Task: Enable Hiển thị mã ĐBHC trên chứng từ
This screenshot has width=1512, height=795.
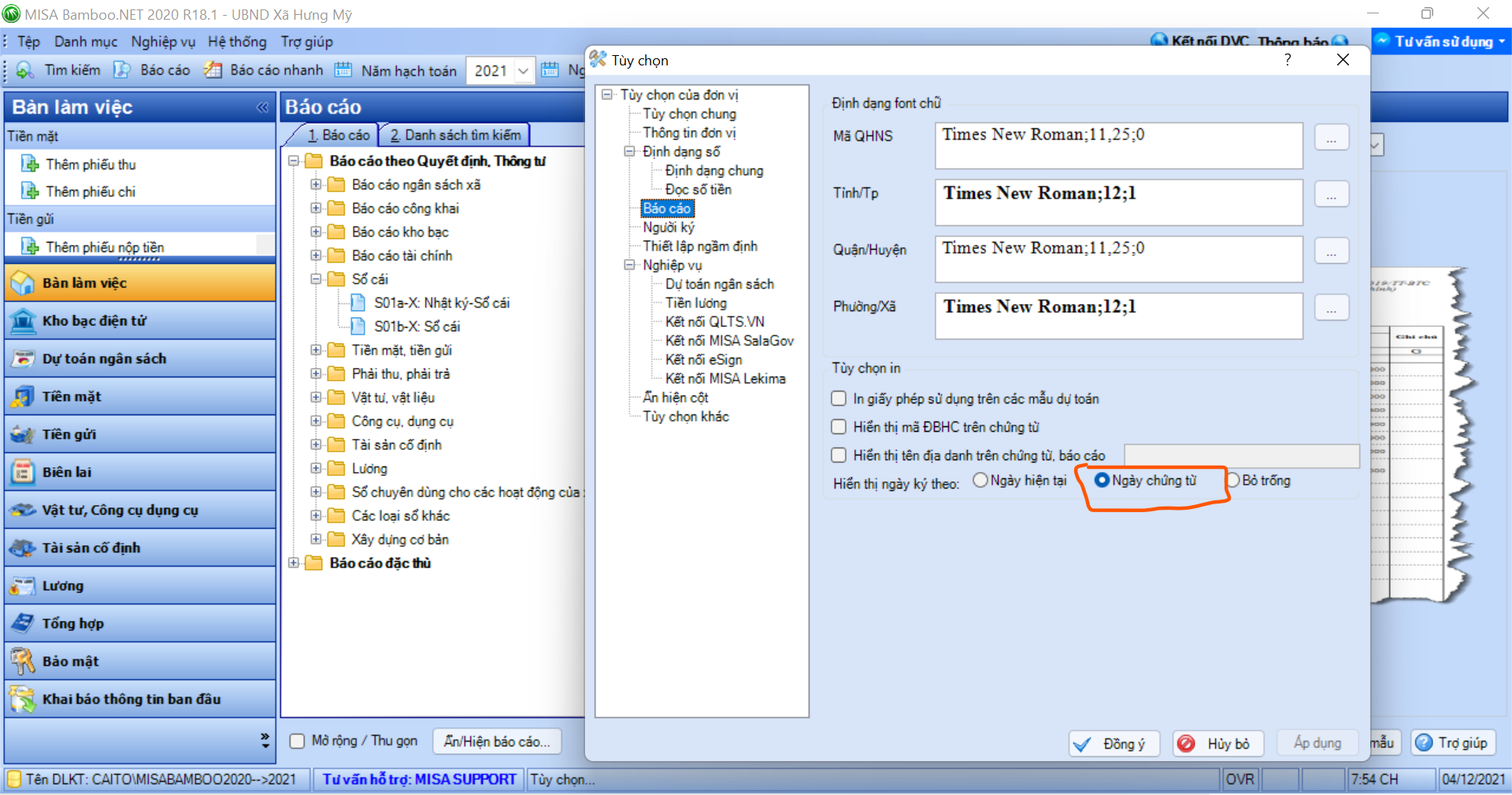Action: [839, 427]
